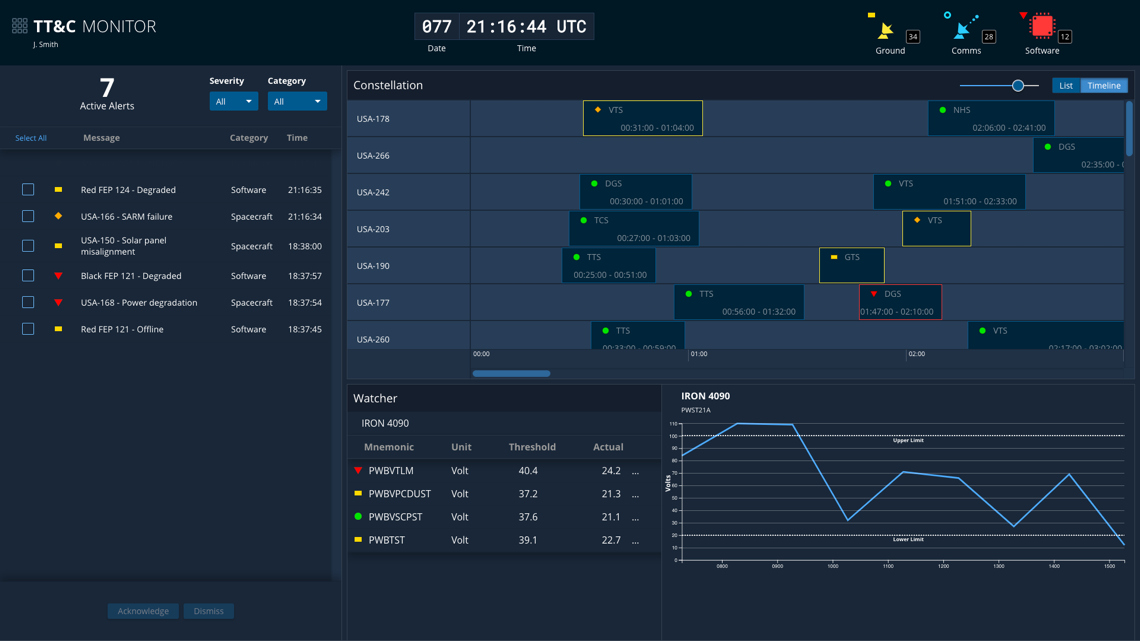Click the IRON 4090 Watcher row
Screen dimensions: 1140x641
tap(504, 423)
